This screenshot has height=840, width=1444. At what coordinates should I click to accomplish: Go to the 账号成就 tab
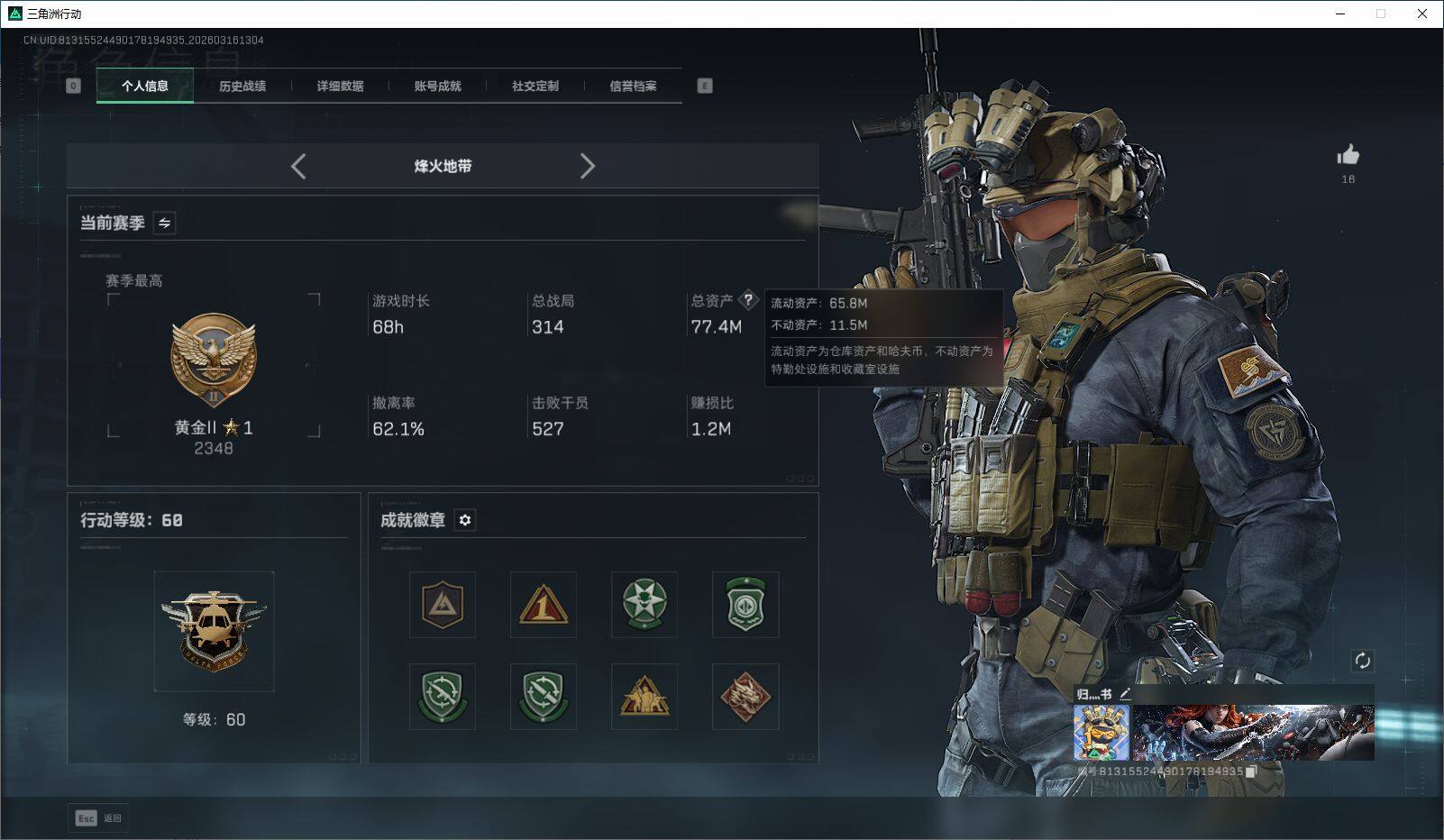click(x=437, y=86)
